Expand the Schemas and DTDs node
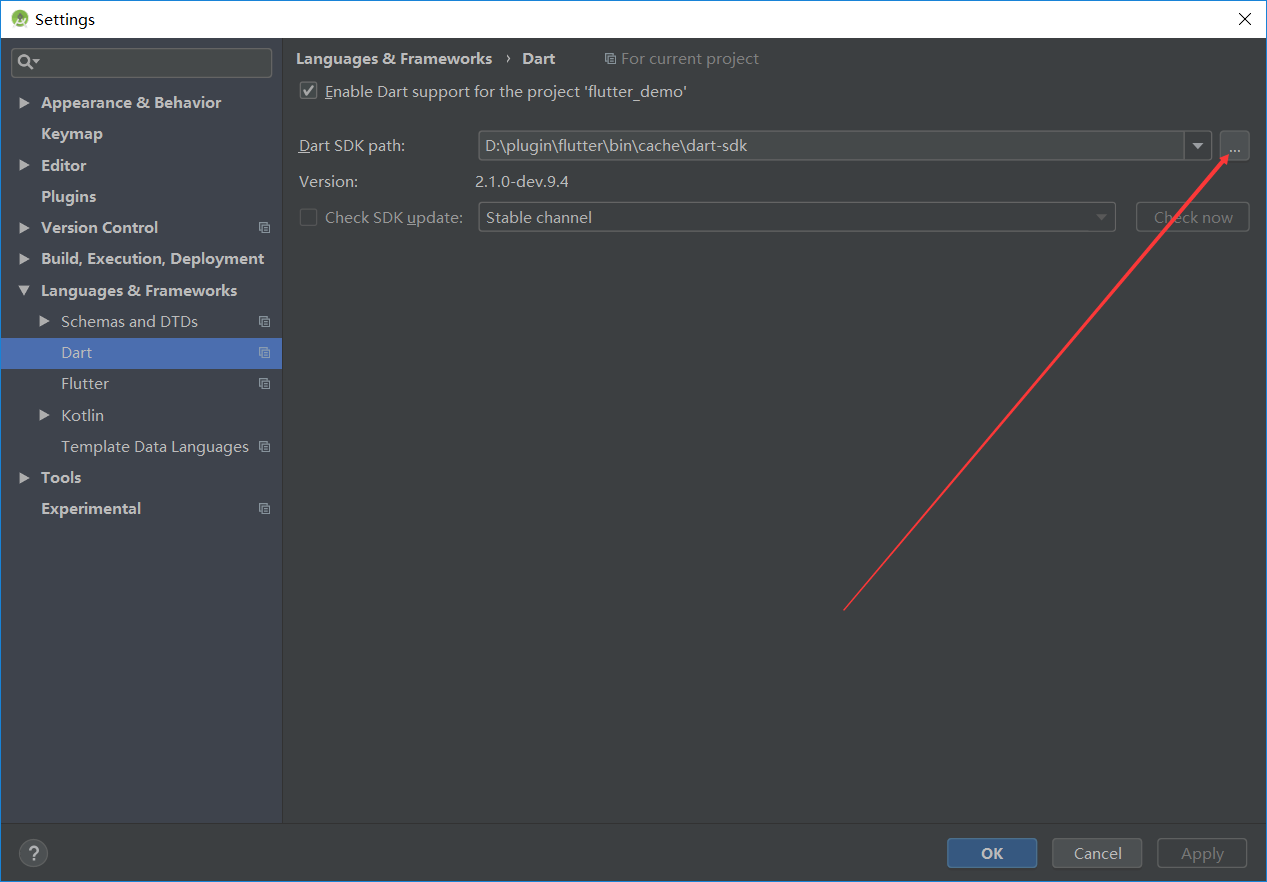This screenshot has width=1267, height=882. (44, 322)
